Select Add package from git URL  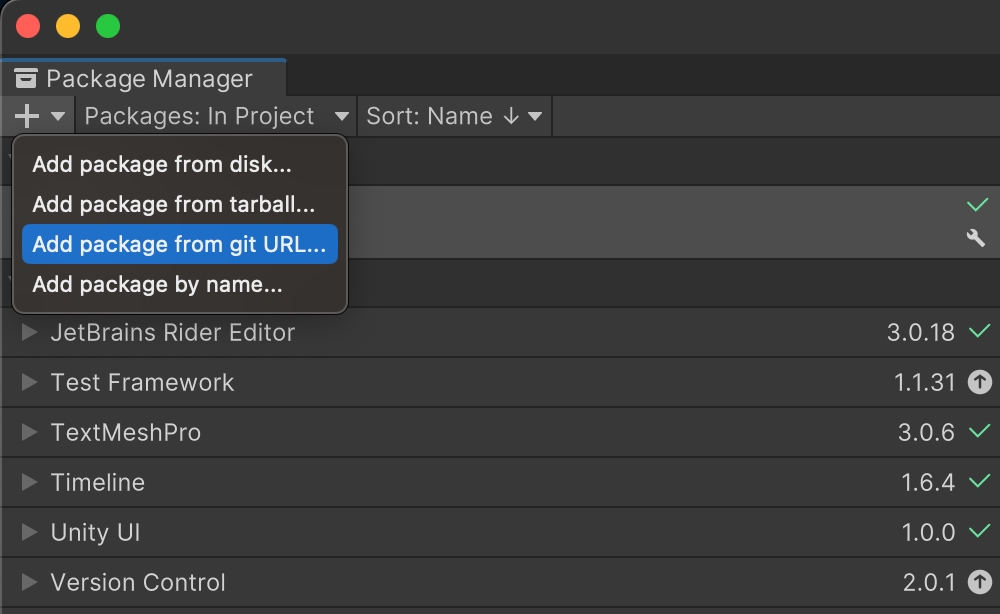[x=179, y=244]
